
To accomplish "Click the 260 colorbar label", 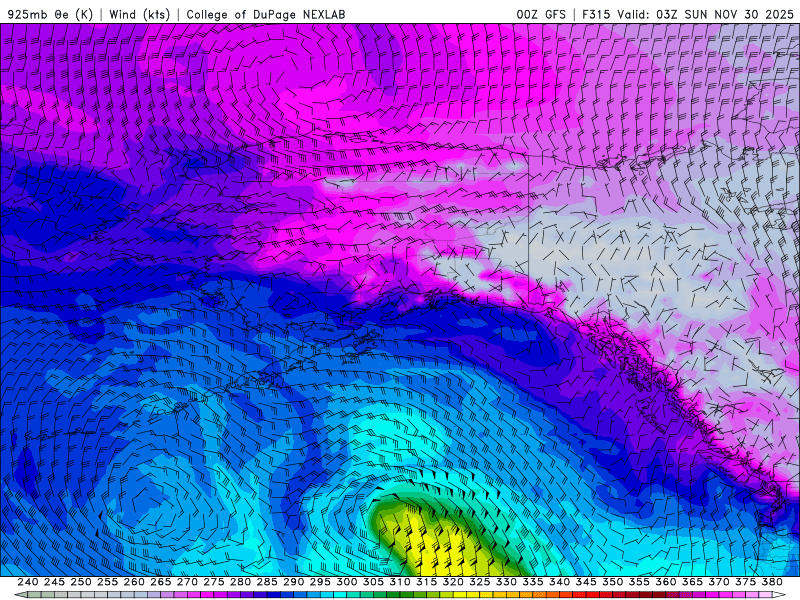I will pos(134,582).
